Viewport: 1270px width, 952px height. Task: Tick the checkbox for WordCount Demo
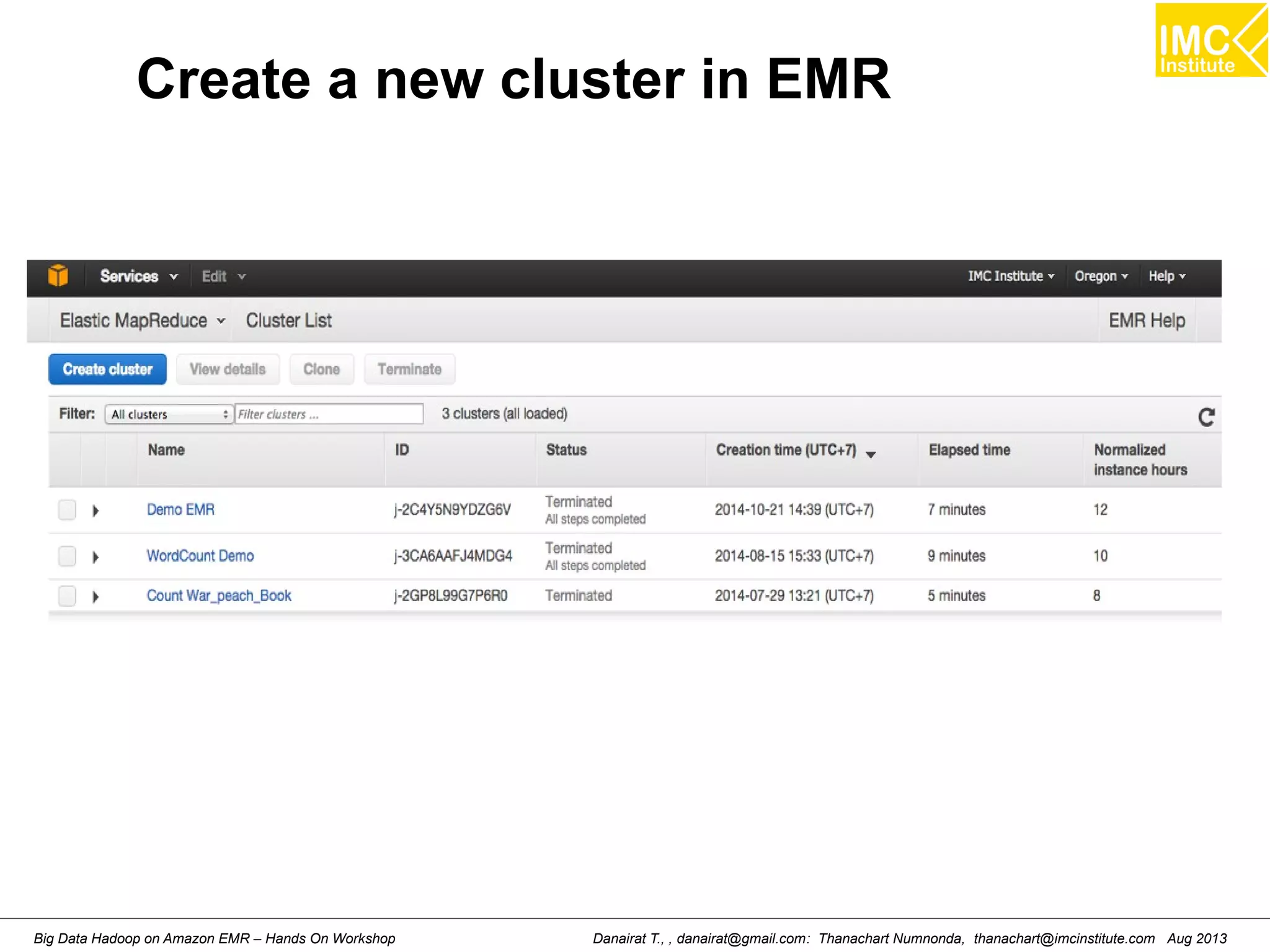coord(67,556)
